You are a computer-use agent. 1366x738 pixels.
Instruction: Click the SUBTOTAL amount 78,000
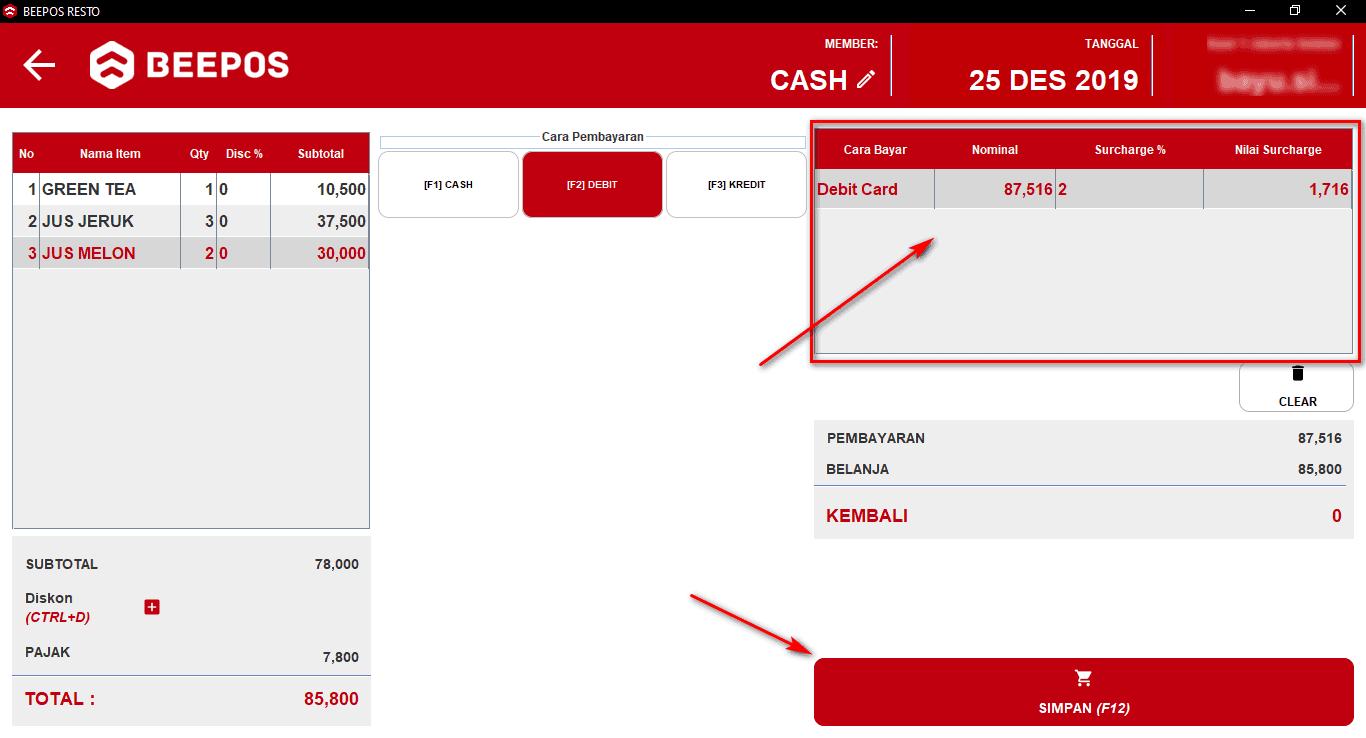[x=337, y=564]
